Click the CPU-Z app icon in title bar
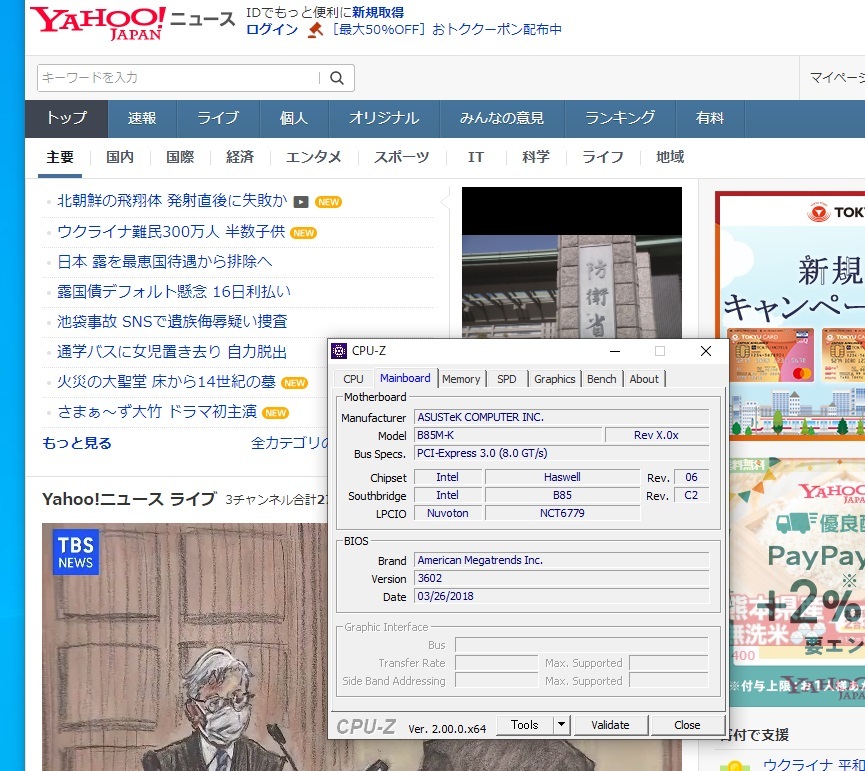The width and height of the screenshot is (865, 771). click(x=339, y=351)
